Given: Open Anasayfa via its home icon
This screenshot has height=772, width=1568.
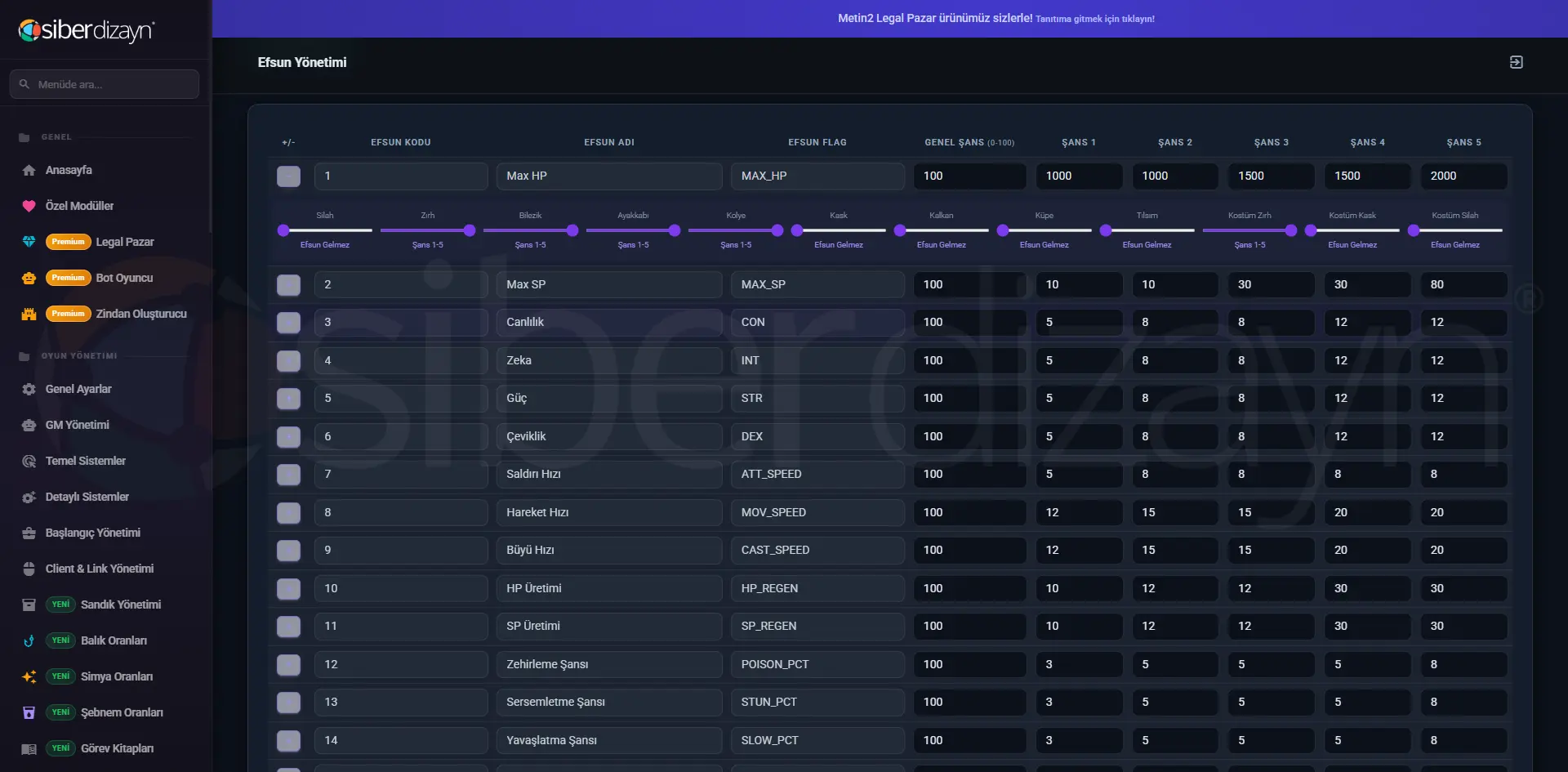Looking at the screenshot, I should (x=29, y=170).
